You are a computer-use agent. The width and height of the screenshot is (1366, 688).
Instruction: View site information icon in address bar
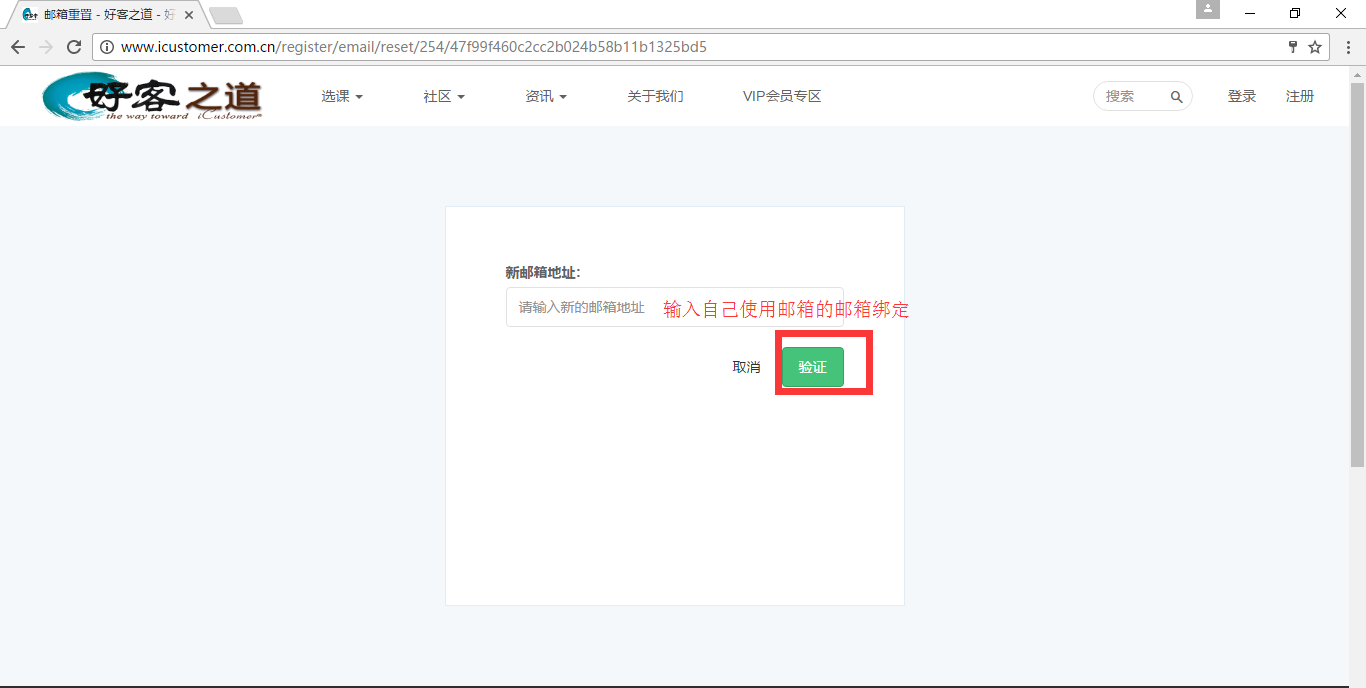tap(107, 47)
